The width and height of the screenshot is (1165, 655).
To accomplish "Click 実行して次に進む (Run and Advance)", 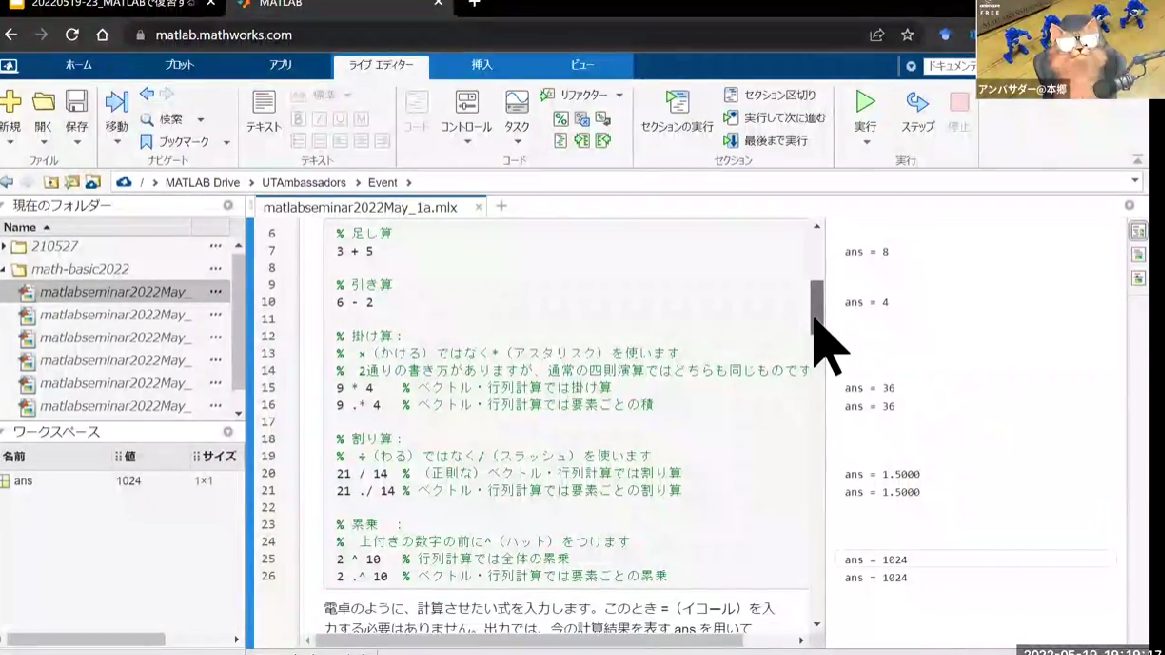I will click(774, 117).
